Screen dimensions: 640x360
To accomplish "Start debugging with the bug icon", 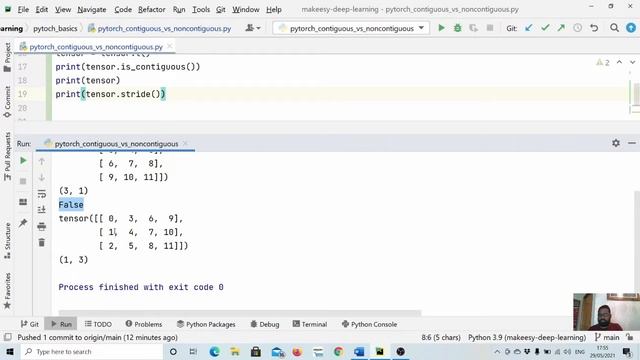I will [458, 28].
